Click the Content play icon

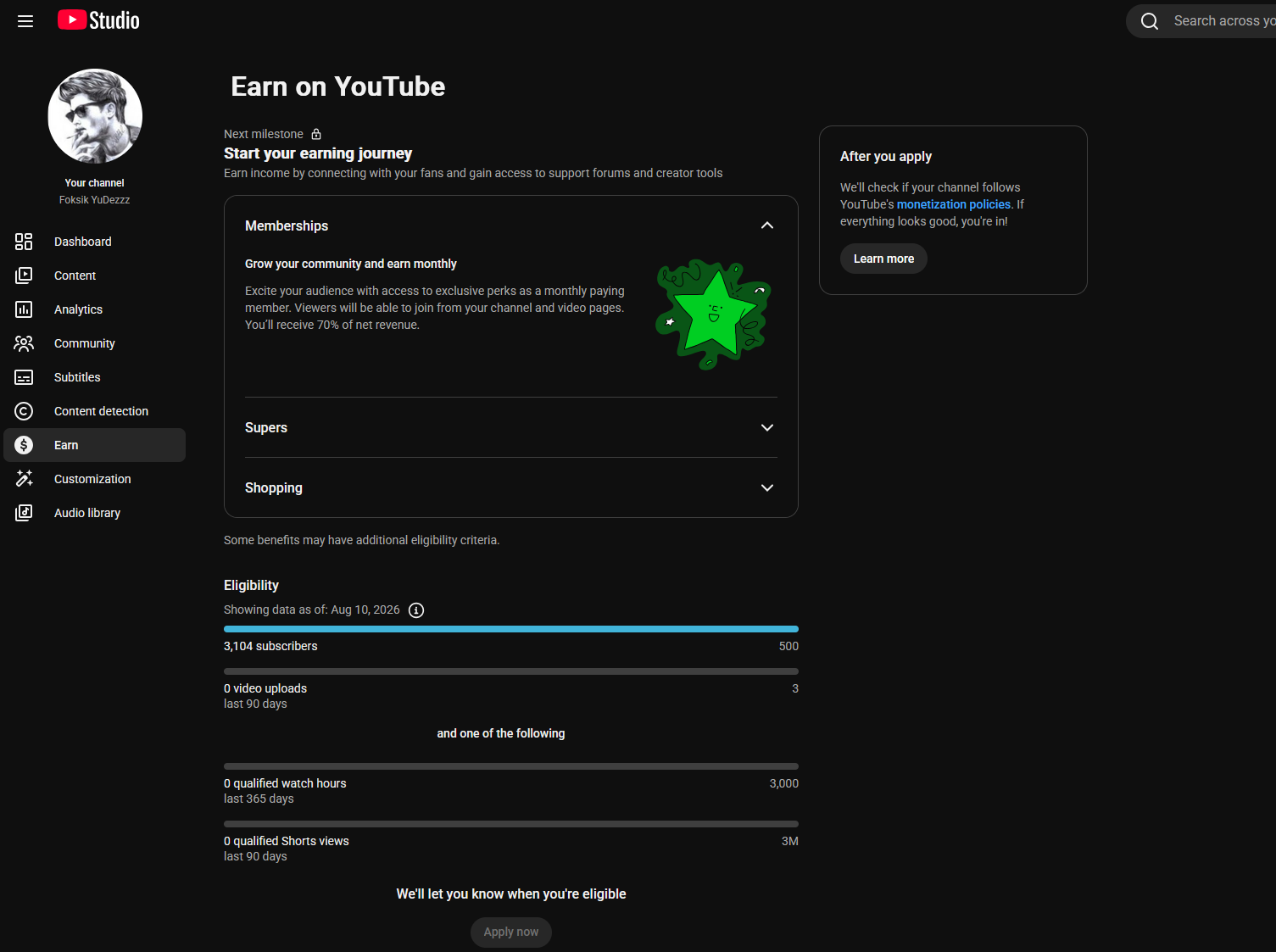click(24, 276)
